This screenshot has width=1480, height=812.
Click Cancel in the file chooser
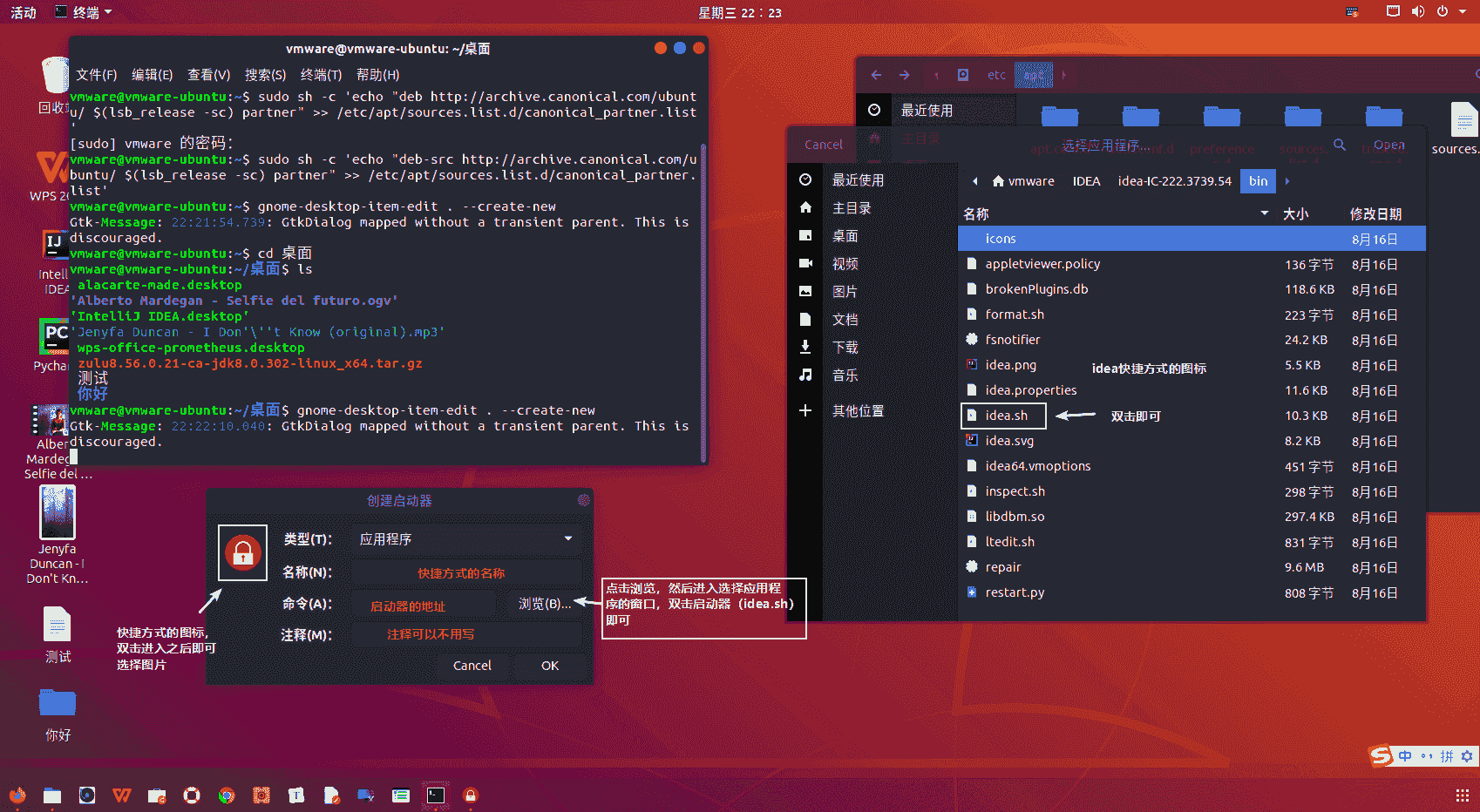[824, 145]
